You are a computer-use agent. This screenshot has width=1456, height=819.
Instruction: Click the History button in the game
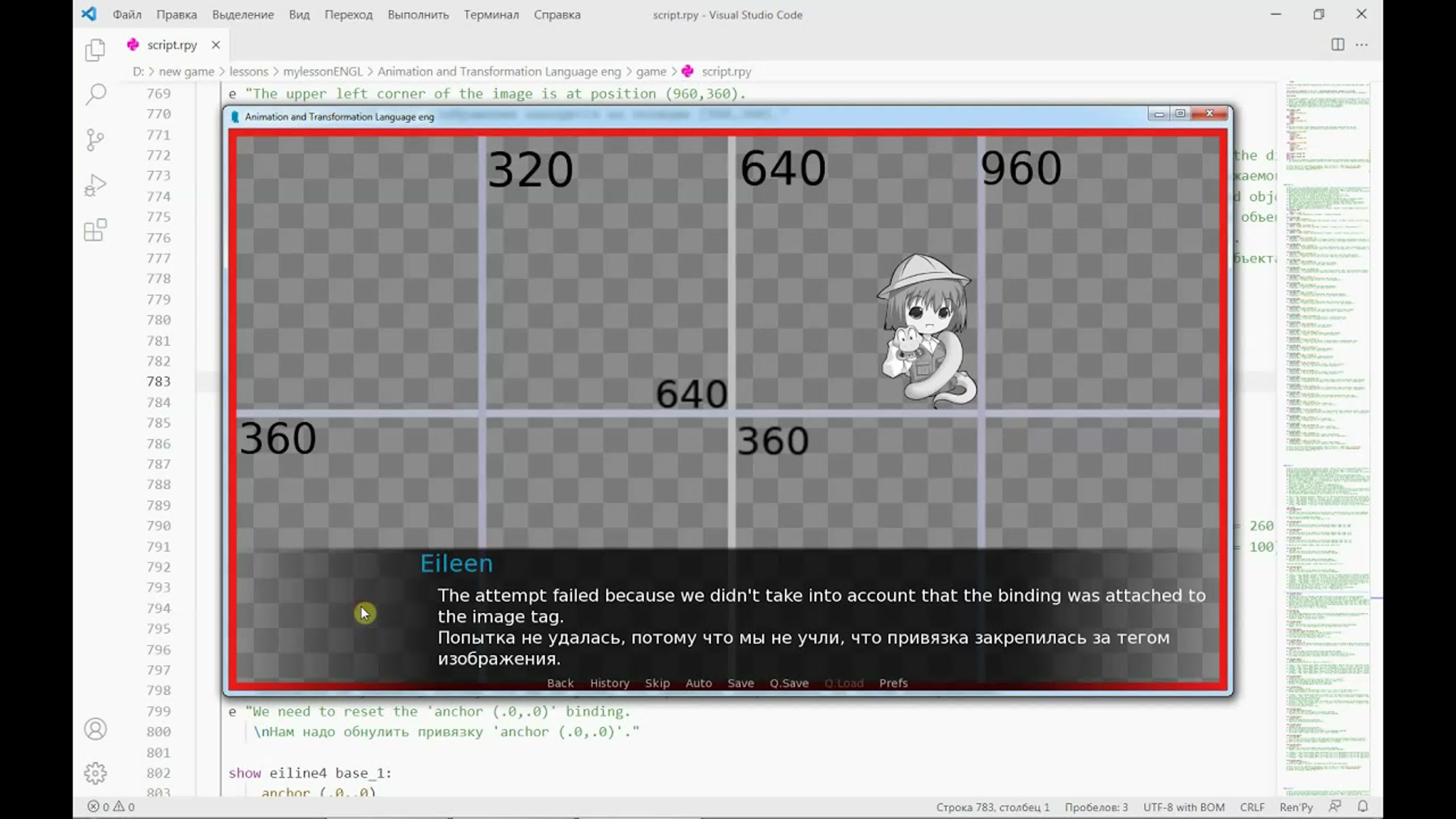[609, 683]
